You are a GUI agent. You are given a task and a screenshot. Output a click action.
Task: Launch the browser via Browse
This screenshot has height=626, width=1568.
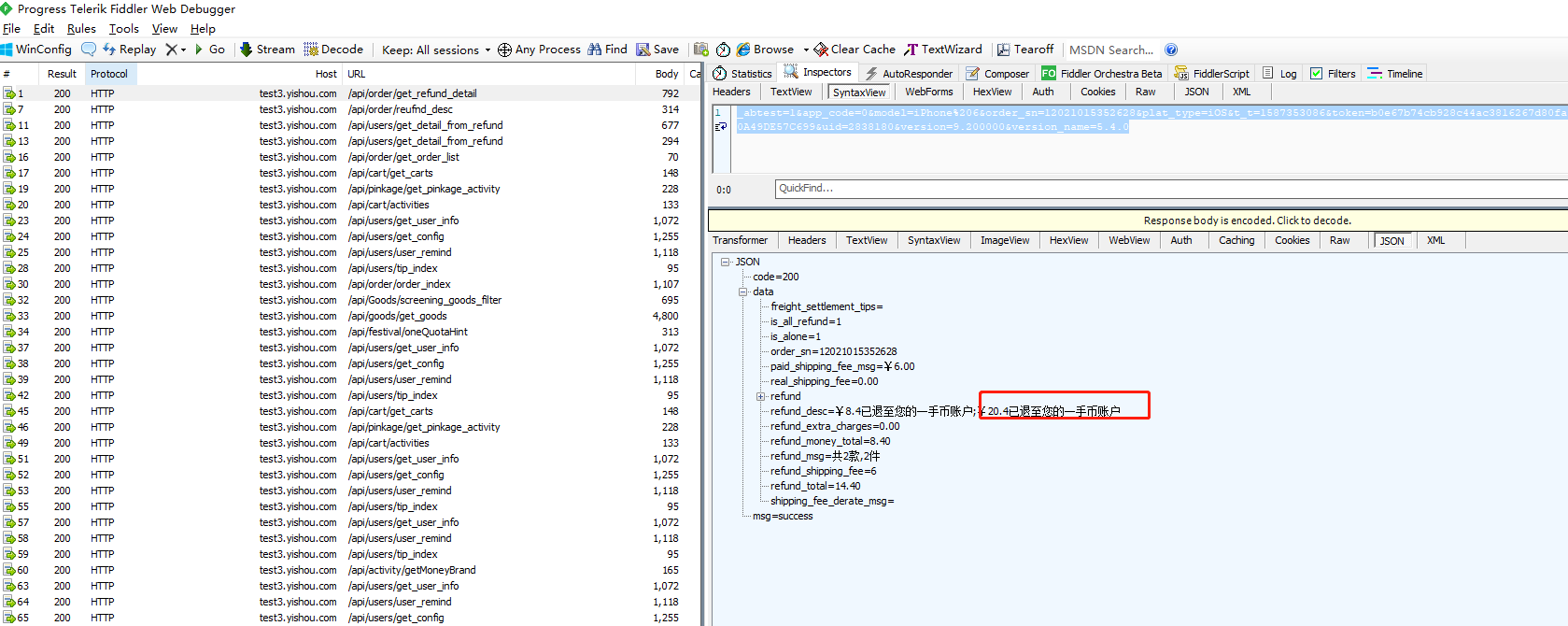point(765,50)
